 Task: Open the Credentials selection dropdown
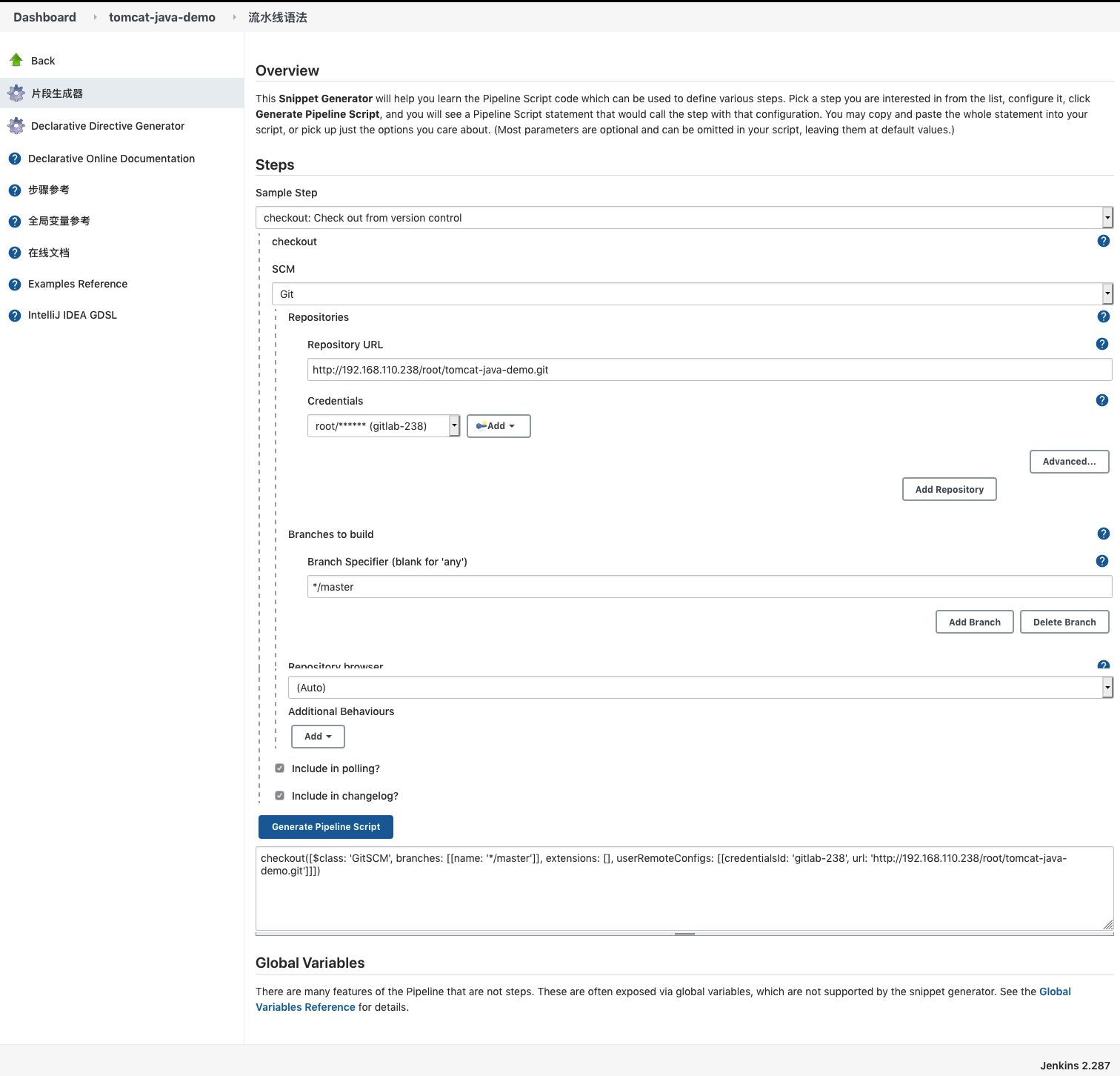383,426
